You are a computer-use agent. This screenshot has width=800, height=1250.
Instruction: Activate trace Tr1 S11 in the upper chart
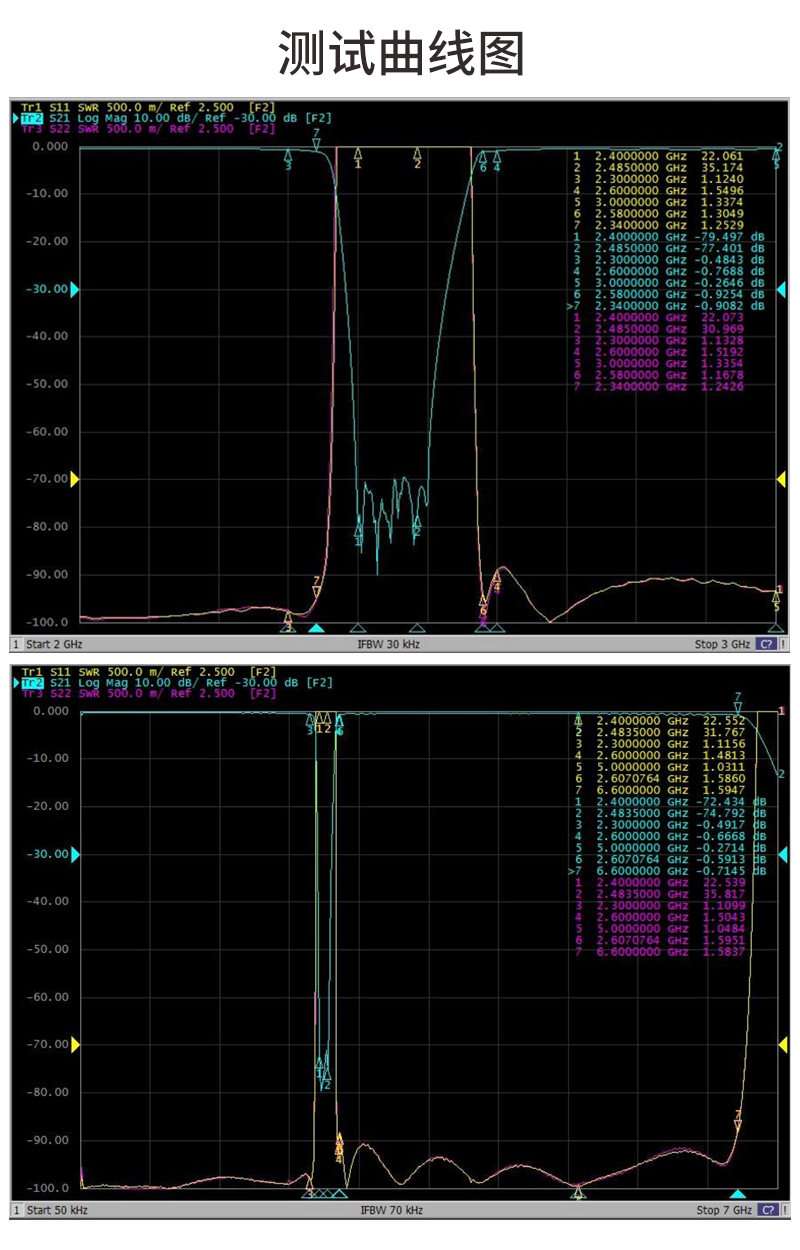point(50,107)
